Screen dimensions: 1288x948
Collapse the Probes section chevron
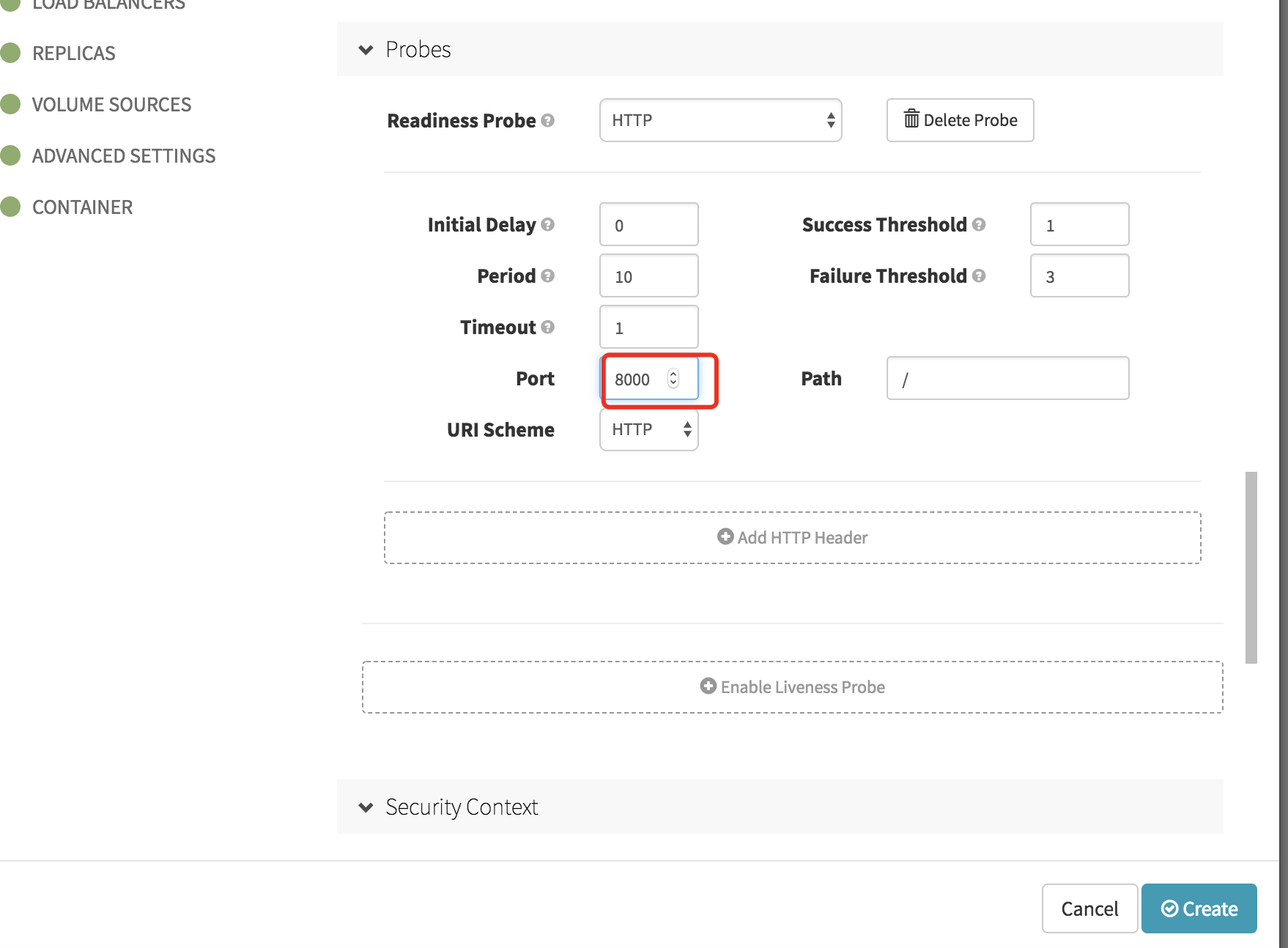[x=366, y=50]
